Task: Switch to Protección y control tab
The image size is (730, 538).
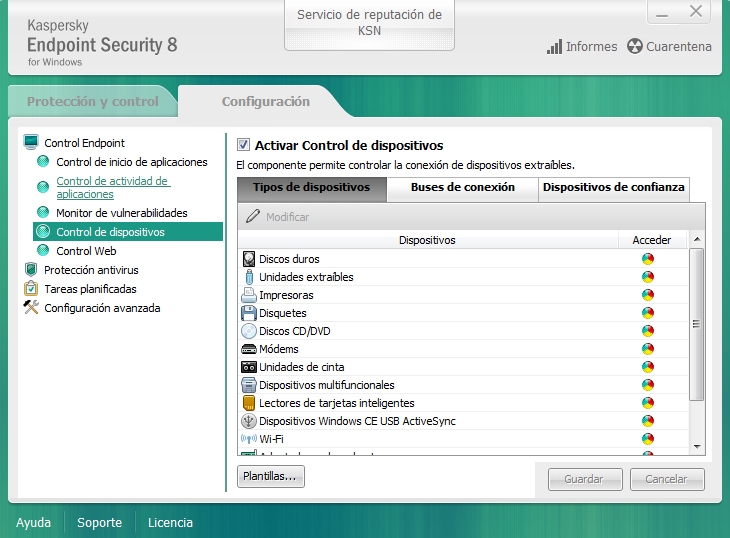Action: pos(92,102)
